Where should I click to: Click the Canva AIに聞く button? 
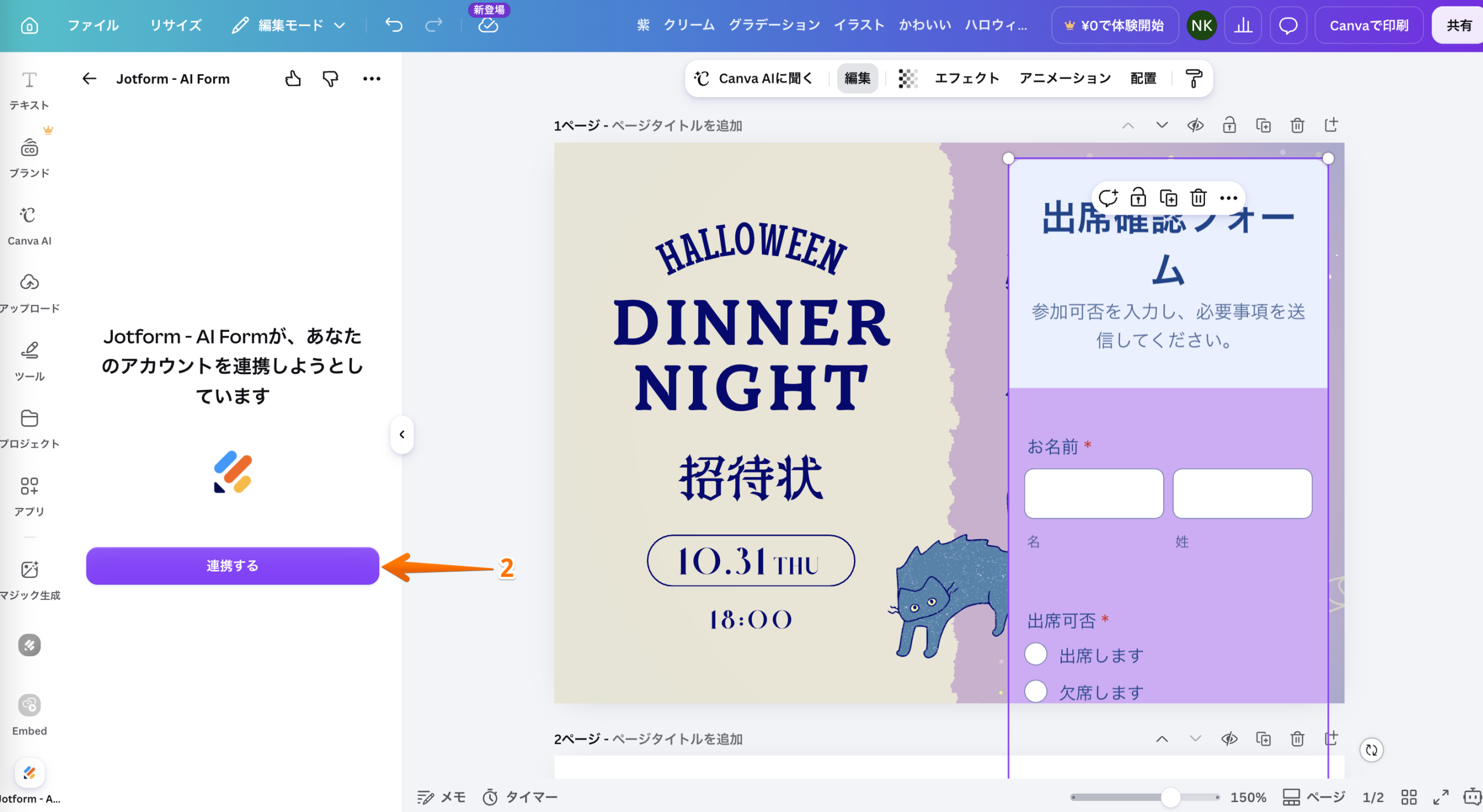click(754, 78)
